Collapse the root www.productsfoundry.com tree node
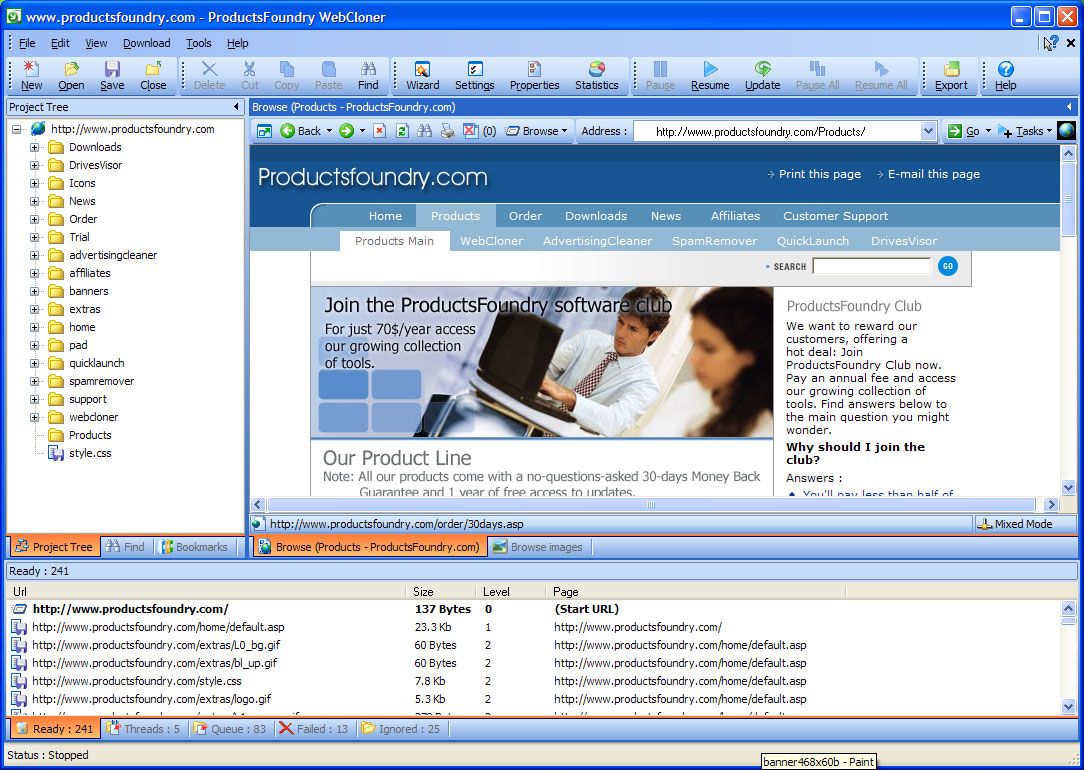The height and width of the screenshot is (770, 1084). tap(17, 129)
